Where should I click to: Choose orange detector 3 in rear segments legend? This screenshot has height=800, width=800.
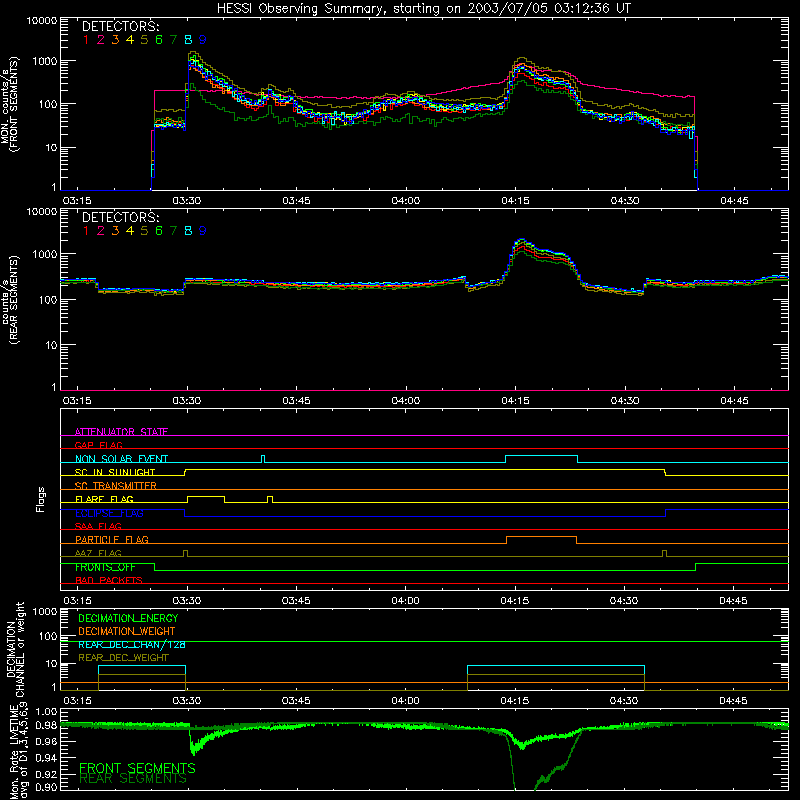tap(115, 231)
